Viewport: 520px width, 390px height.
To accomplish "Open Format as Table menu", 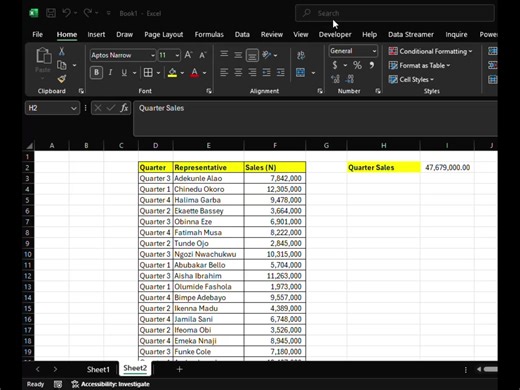I will click(x=419, y=65).
